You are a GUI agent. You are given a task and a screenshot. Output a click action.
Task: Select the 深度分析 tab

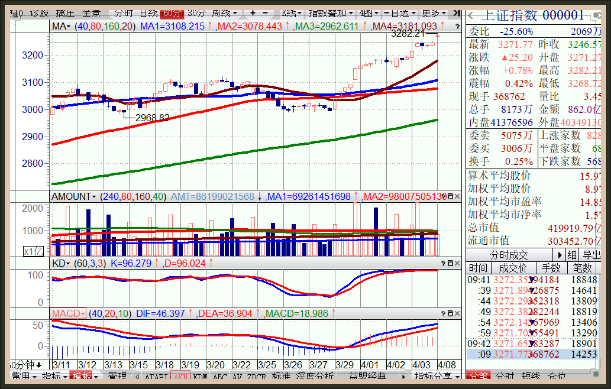point(315,376)
